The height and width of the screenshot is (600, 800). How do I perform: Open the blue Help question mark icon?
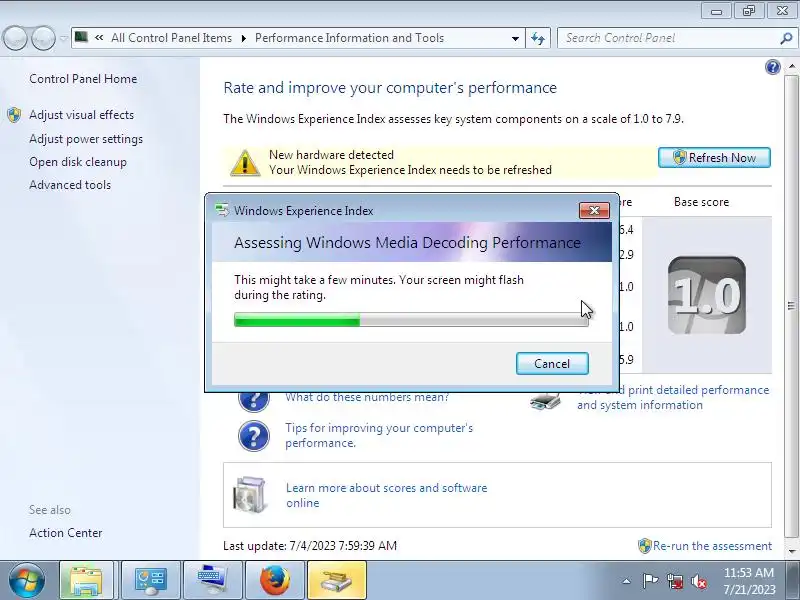(772, 67)
